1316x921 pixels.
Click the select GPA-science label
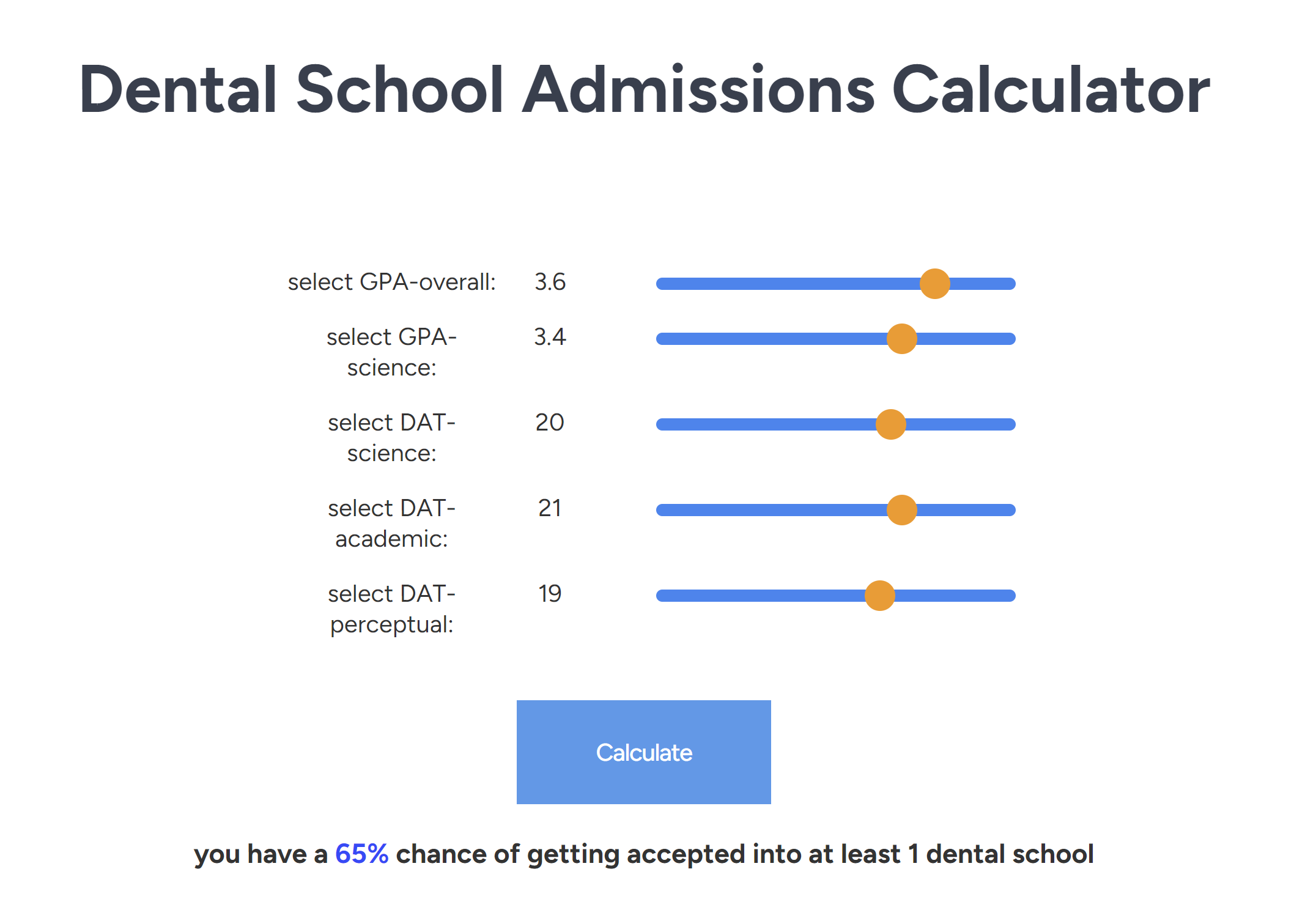click(x=391, y=352)
